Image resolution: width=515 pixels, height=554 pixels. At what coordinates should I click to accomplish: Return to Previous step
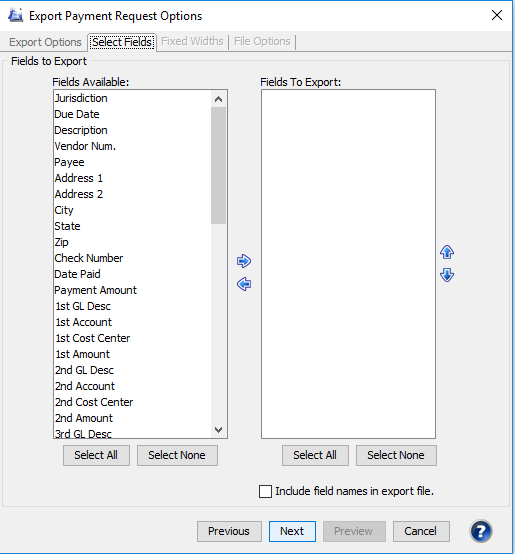coord(229,531)
